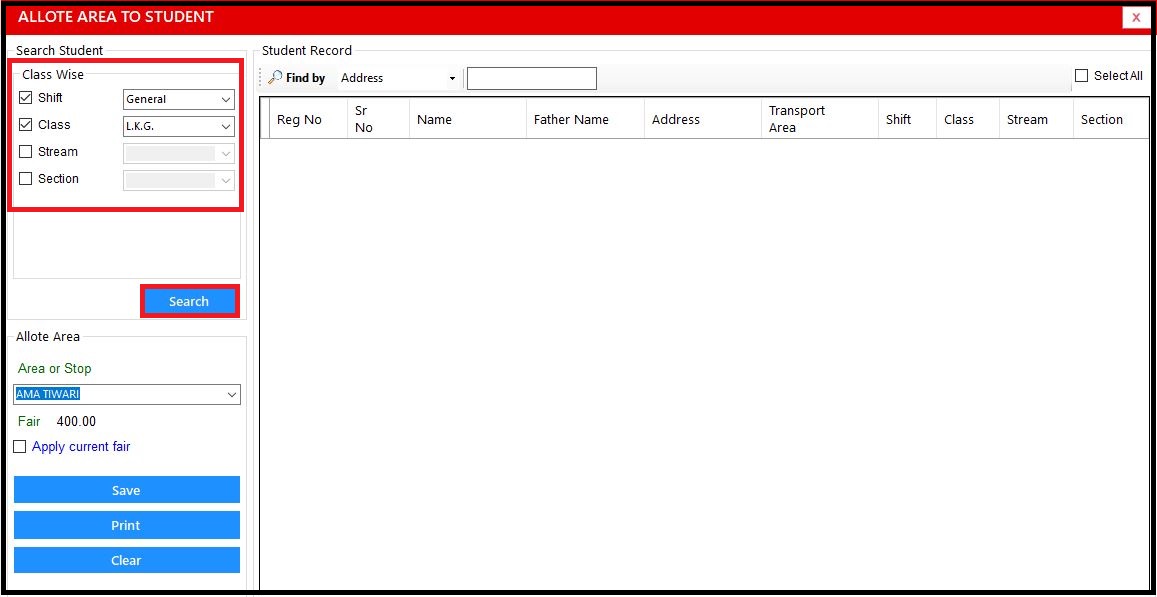
Task: Click the Find by search text field
Action: [x=531, y=78]
